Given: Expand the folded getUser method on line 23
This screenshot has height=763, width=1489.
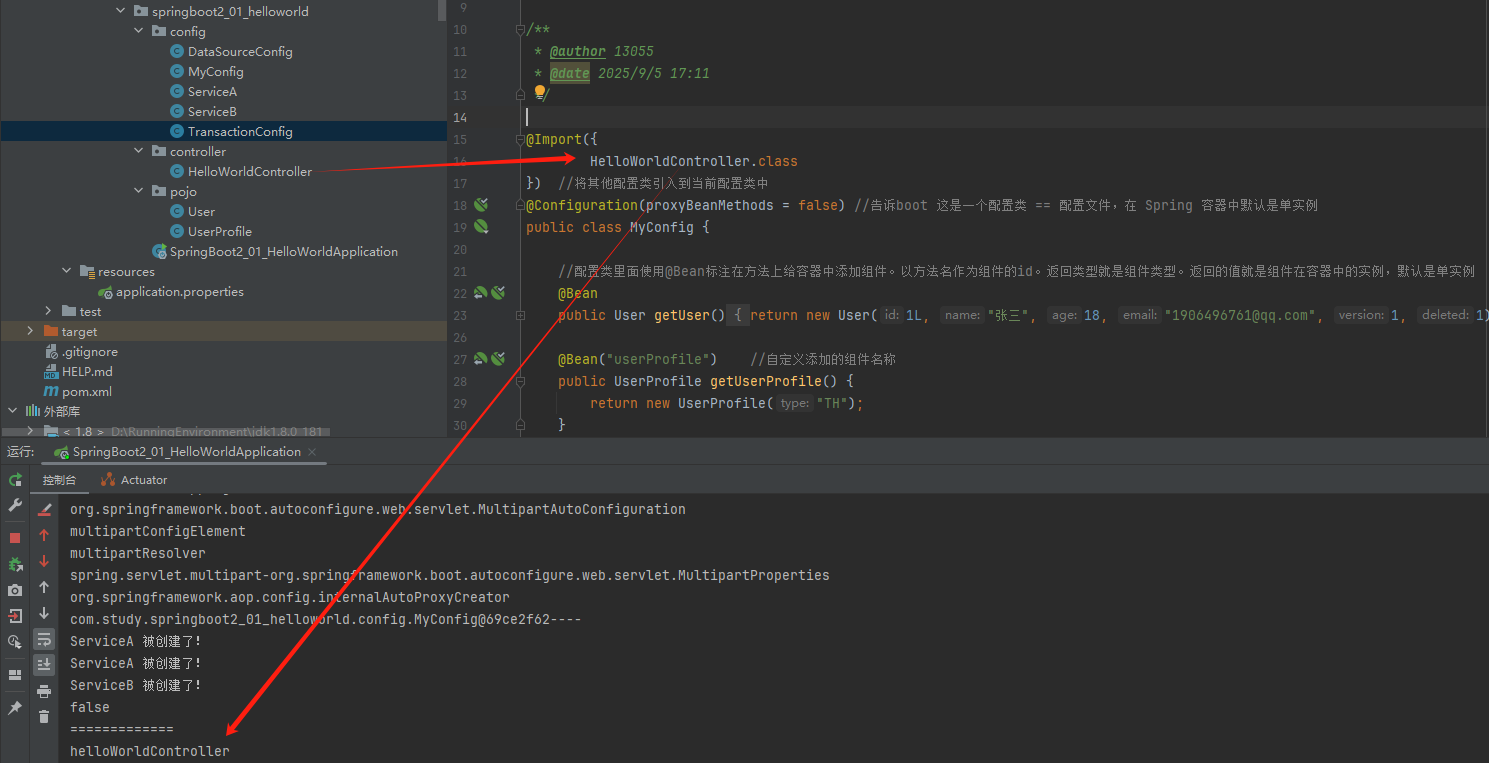Looking at the screenshot, I should point(520,315).
